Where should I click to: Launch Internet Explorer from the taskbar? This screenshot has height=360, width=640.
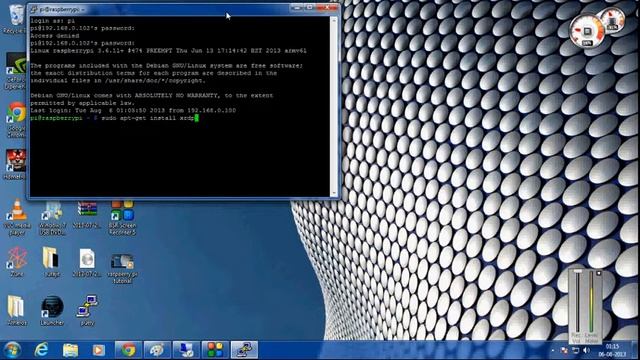pos(41,350)
